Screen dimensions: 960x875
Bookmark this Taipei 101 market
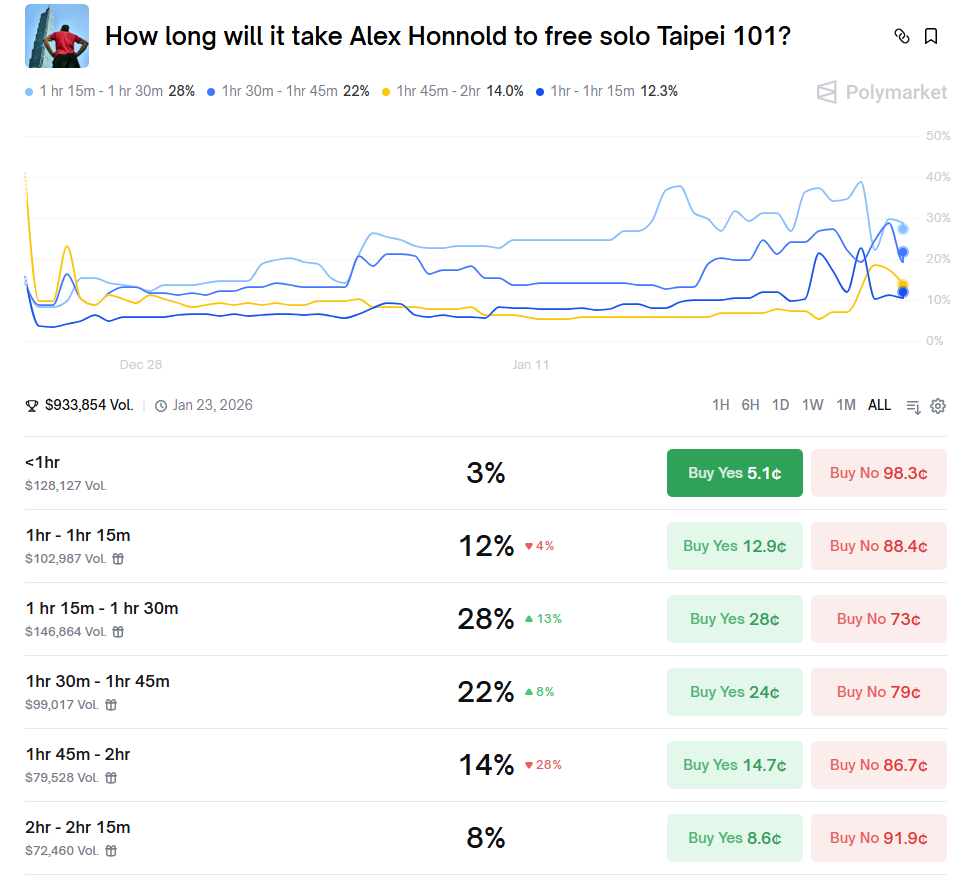pyautogui.click(x=931, y=37)
